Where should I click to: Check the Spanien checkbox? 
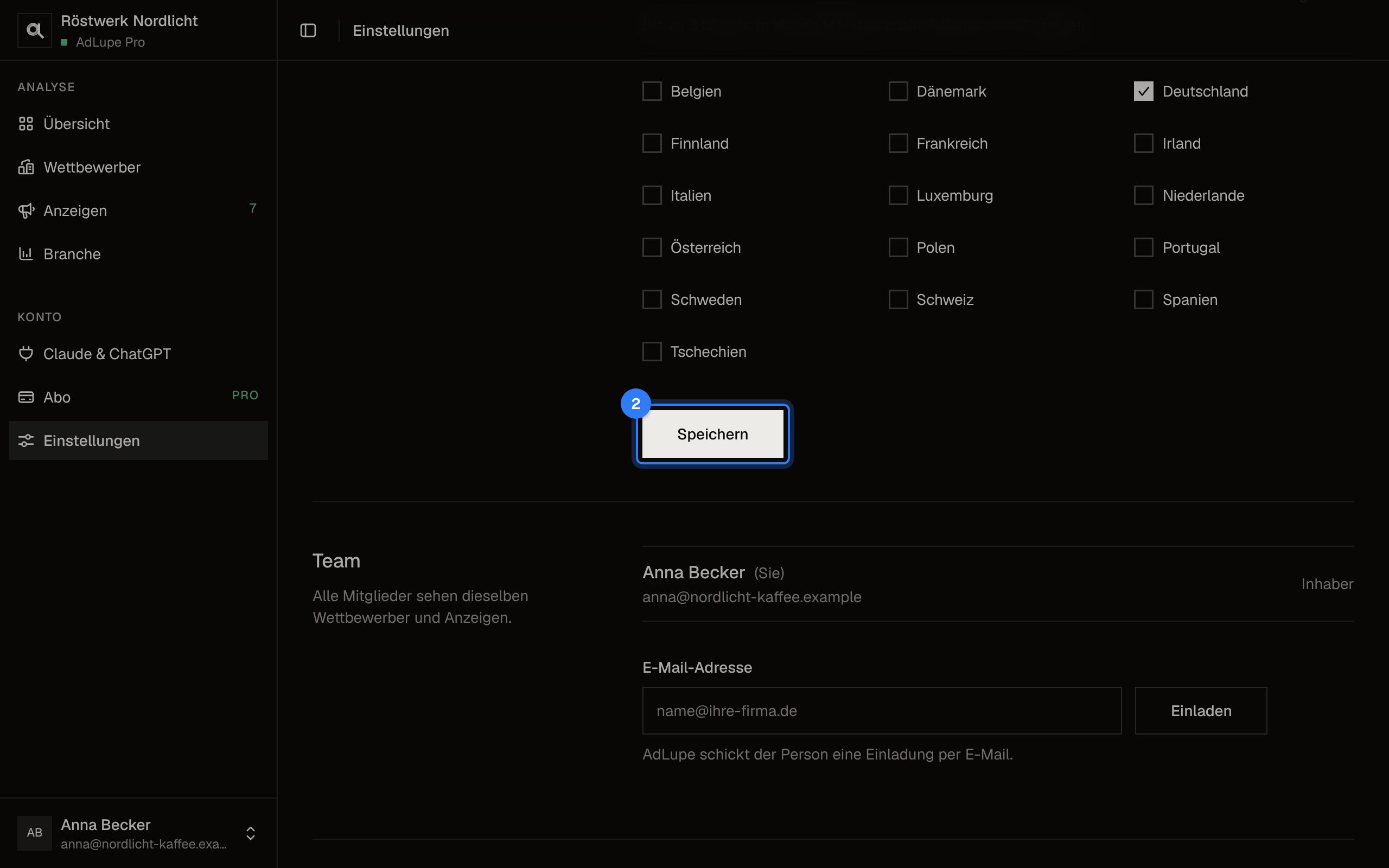point(1143,299)
